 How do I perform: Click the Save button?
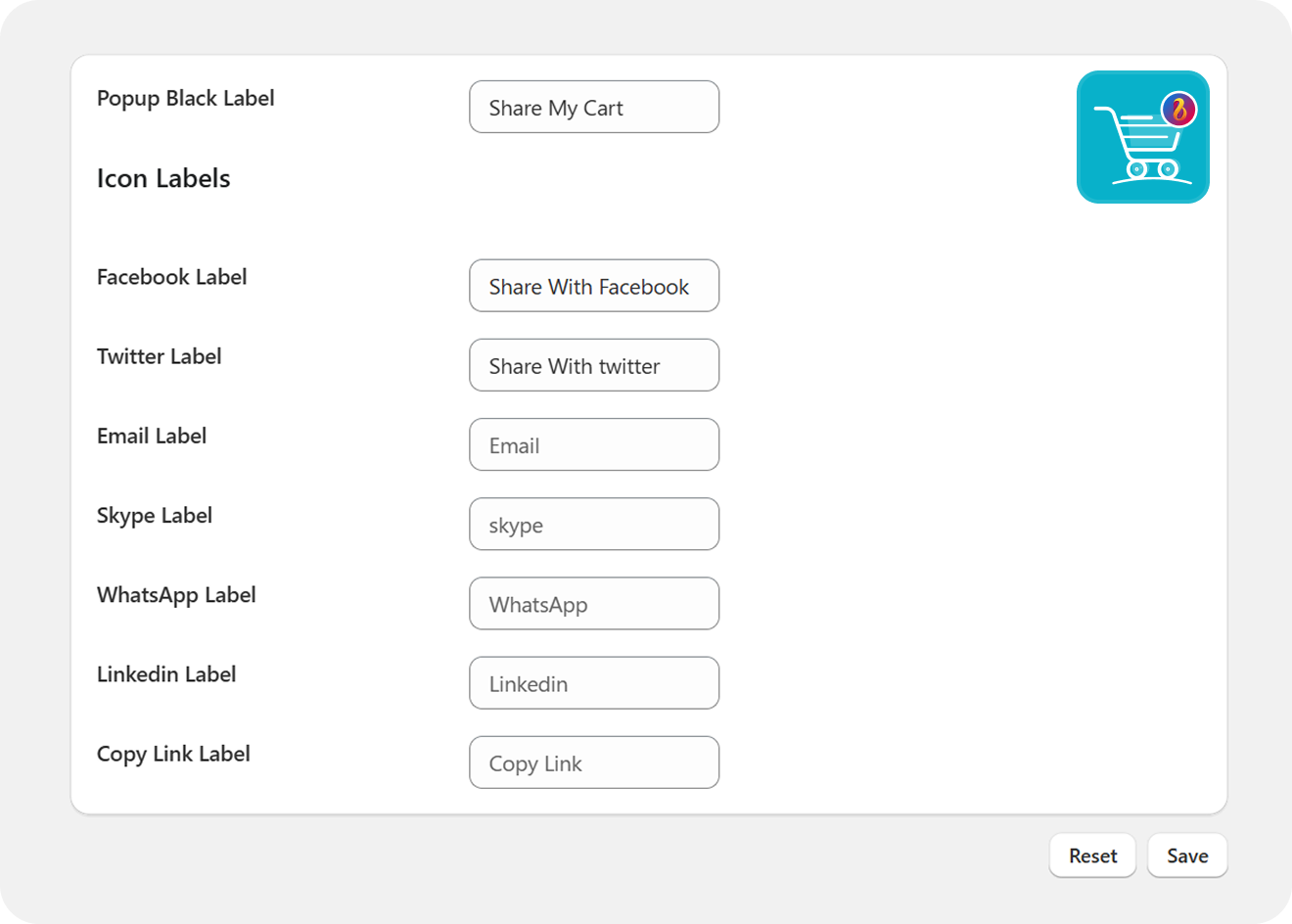(x=1186, y=855)
